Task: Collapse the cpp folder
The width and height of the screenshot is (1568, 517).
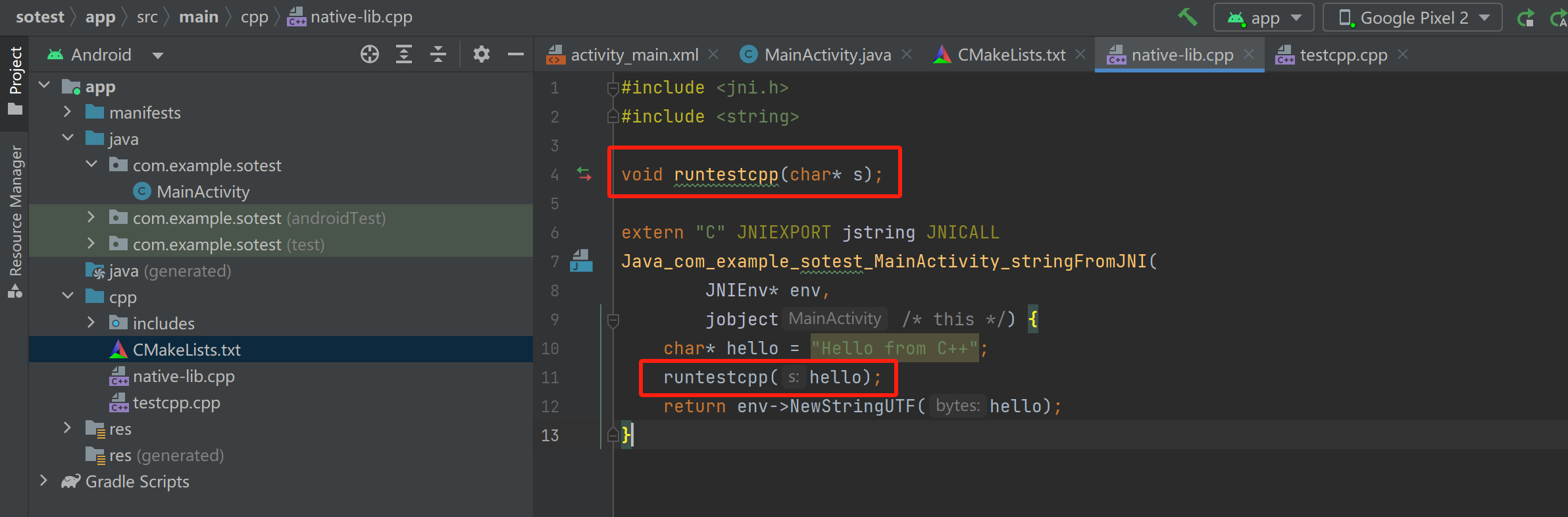Action: pyautogui.click(x=67, y=296)
